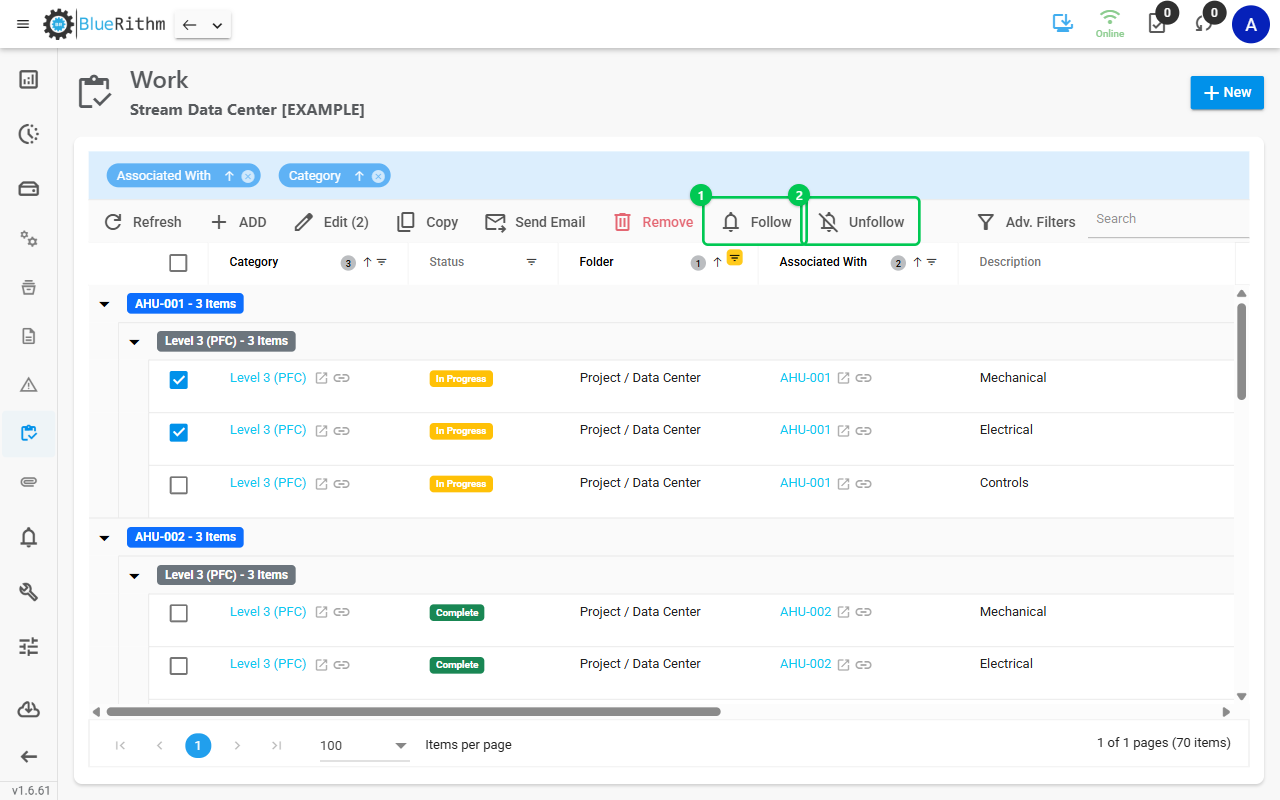This screenshot has width=1280, height=800.
Task: Open the gears settings icon in sidebar
Action: [x=29, y=238]
